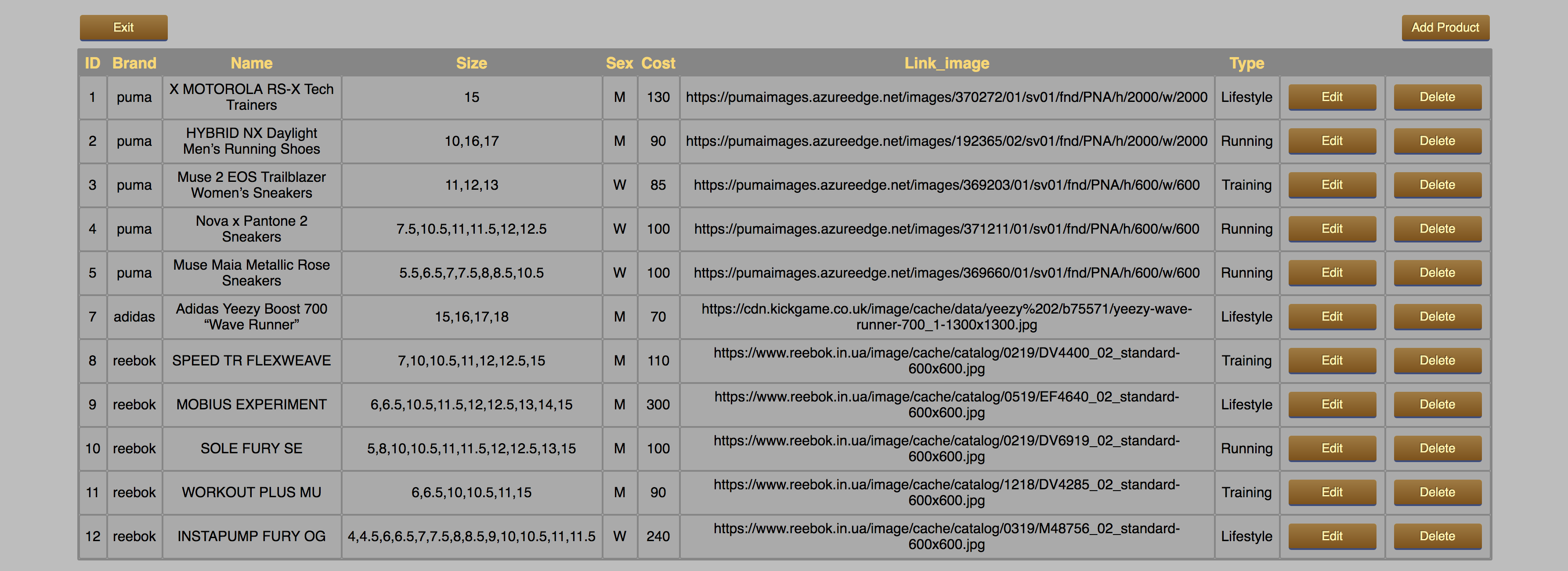The height and width of the screenshot is (571, 1568).
Task: Edit the Muse Maia Metallic Rose Sneakers
Action: click(x=1331, y=273)
